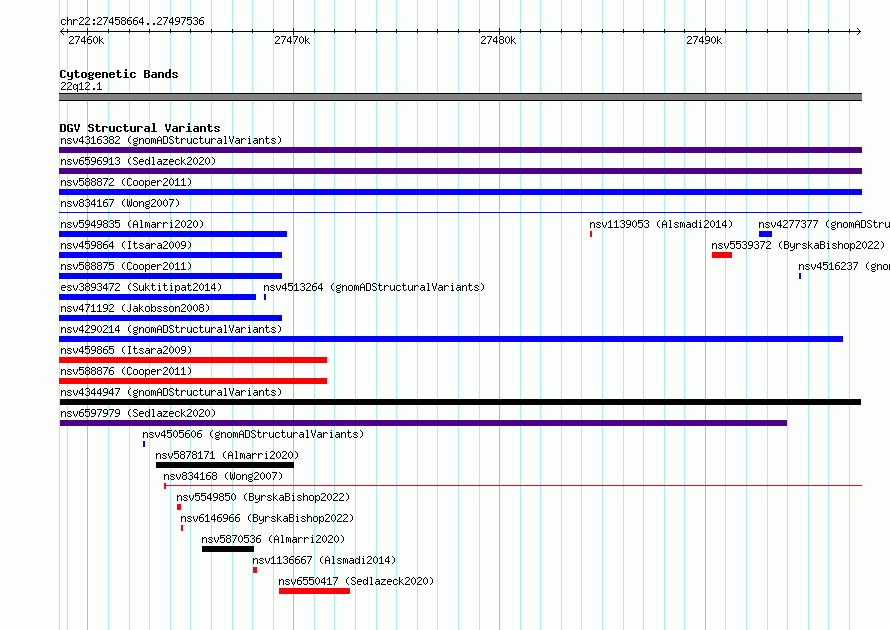Open nsv588872 (Cooper2011) variant label
890x630 pixels.
tap(126, 182)
